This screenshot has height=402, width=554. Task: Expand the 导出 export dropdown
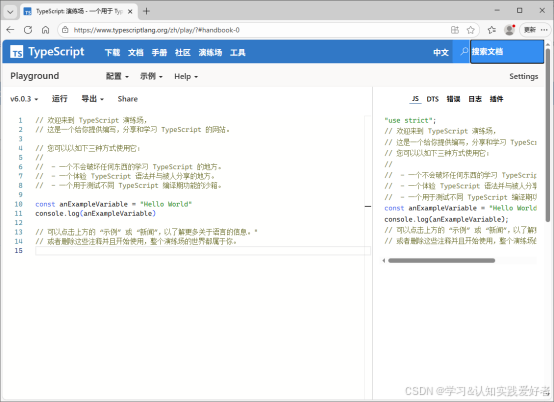(x=93, y=99)
